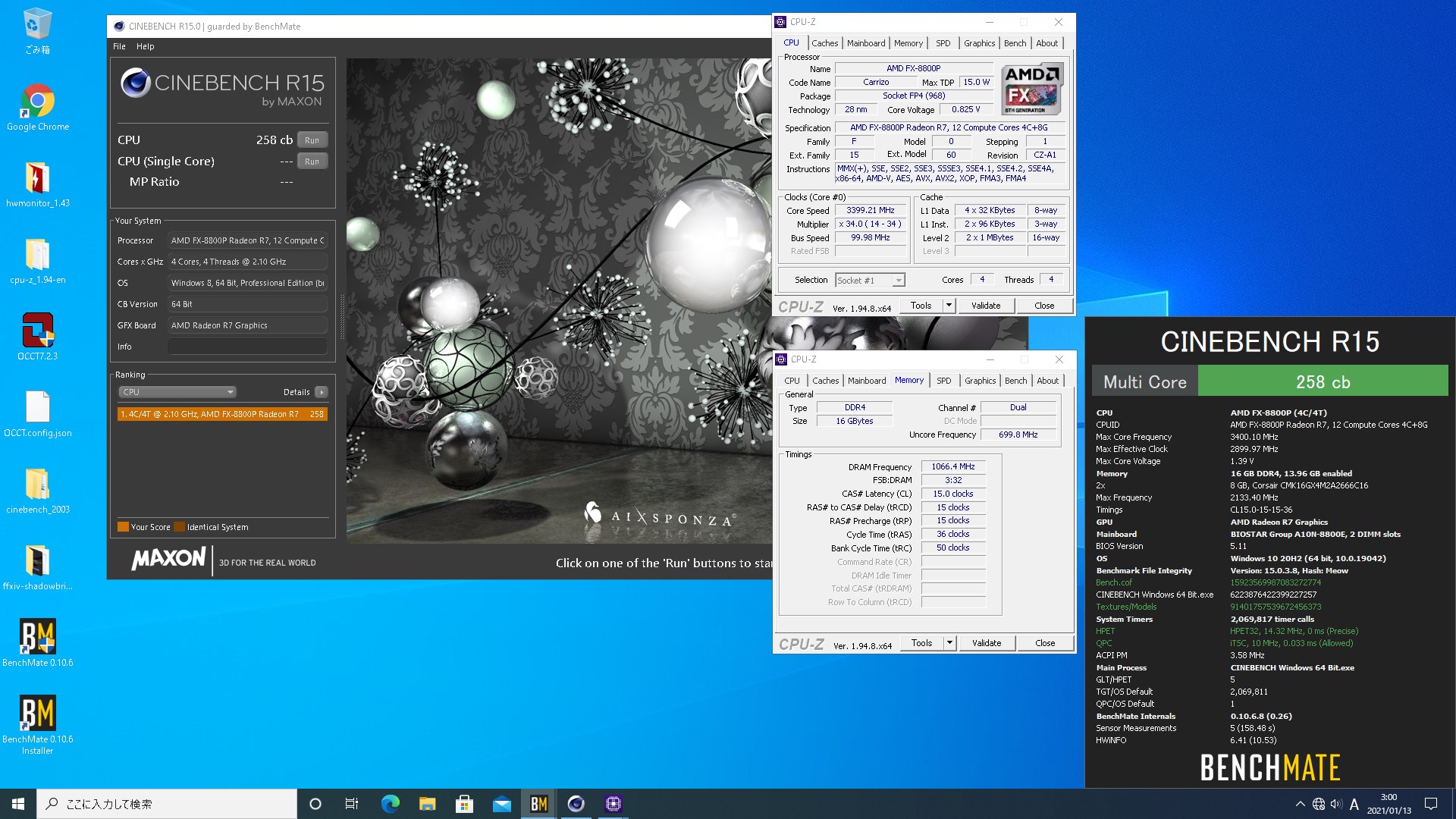
Task: Click Close button in upper CPU-Z
Action: (1044, 306)
